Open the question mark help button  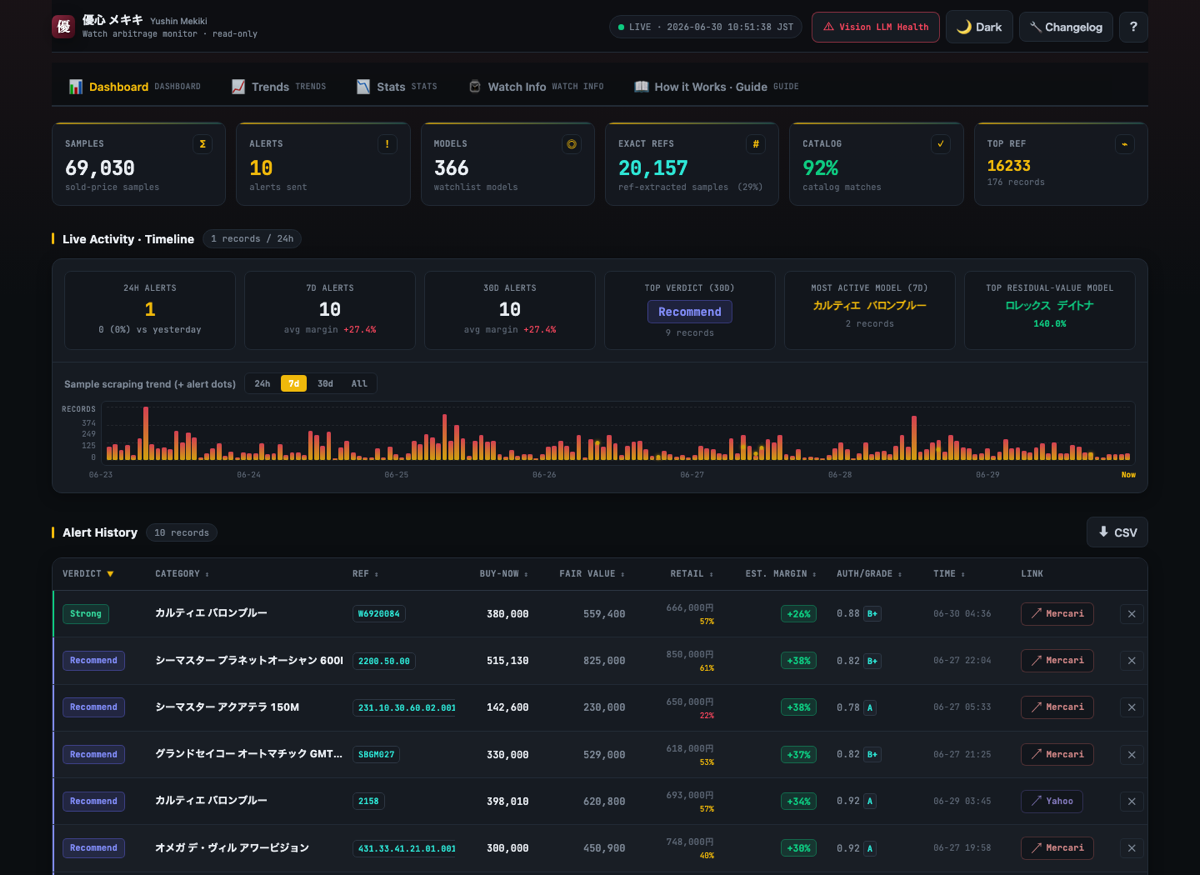pos(1133,27)
